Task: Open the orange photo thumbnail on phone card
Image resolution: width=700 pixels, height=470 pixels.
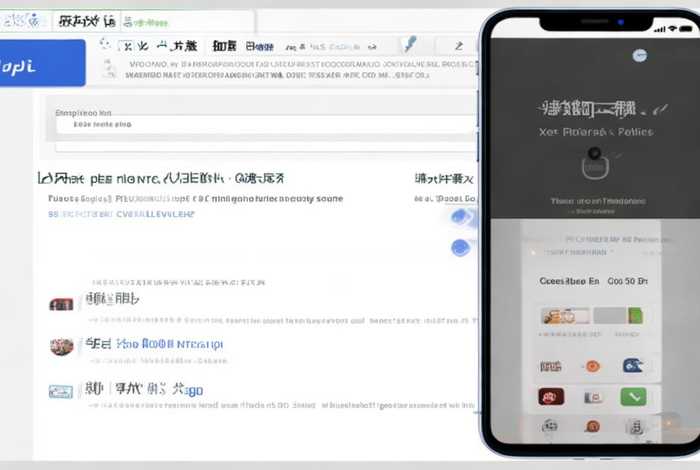Action: tap(565, 316)
